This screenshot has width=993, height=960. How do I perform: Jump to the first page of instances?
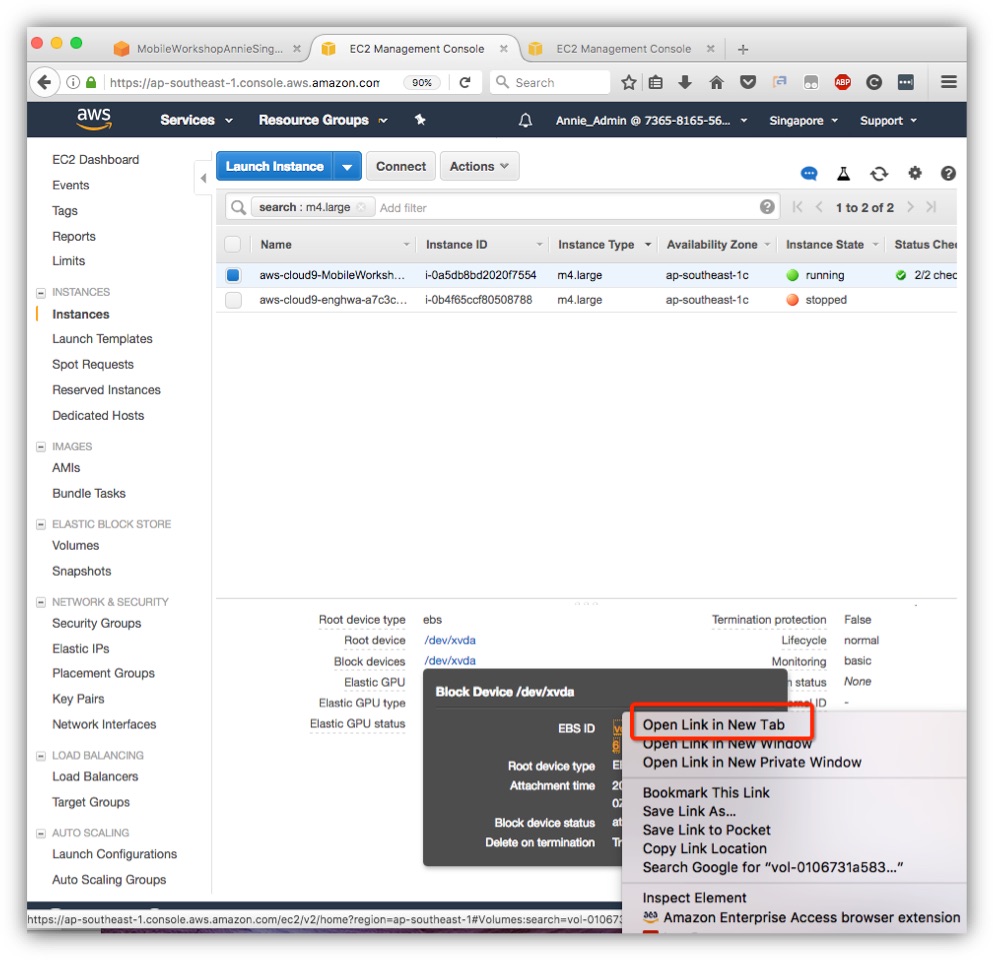797,207
